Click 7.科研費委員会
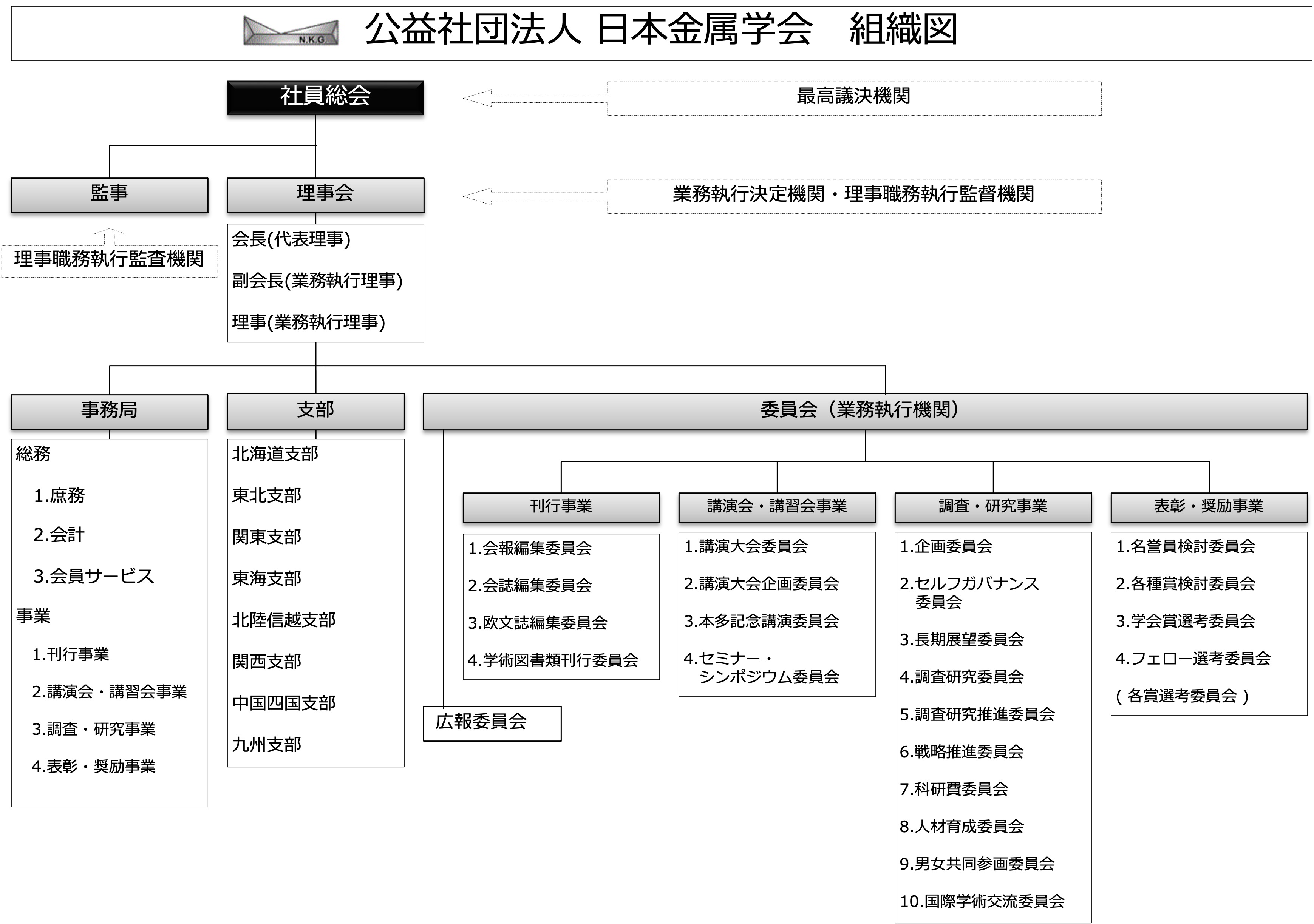The width and height of the screenshot is (1314, 924). pyautogui.click(x=954, y=790)
